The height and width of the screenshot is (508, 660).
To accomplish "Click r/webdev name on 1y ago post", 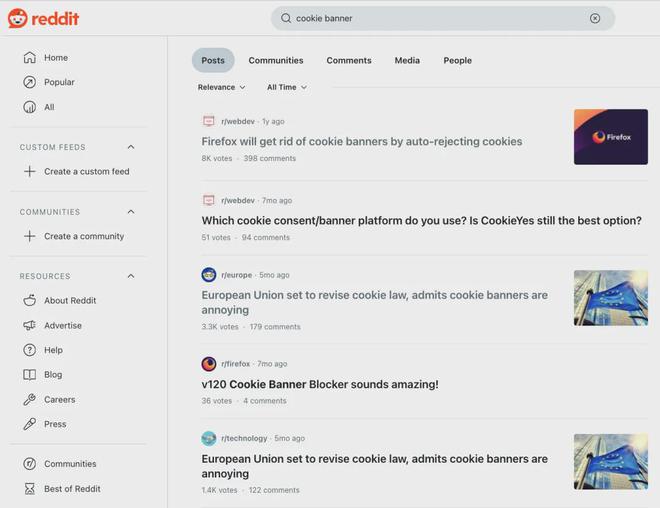I will tap(238, 121).
